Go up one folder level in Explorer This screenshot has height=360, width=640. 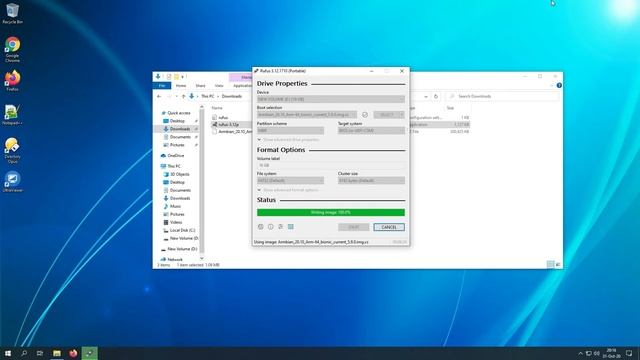point(183,96)
